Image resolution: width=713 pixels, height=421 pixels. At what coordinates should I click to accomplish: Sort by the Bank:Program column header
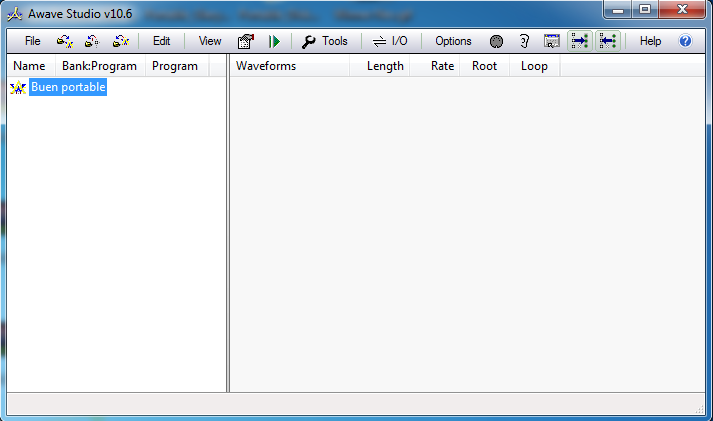click(x=100, y=66)
